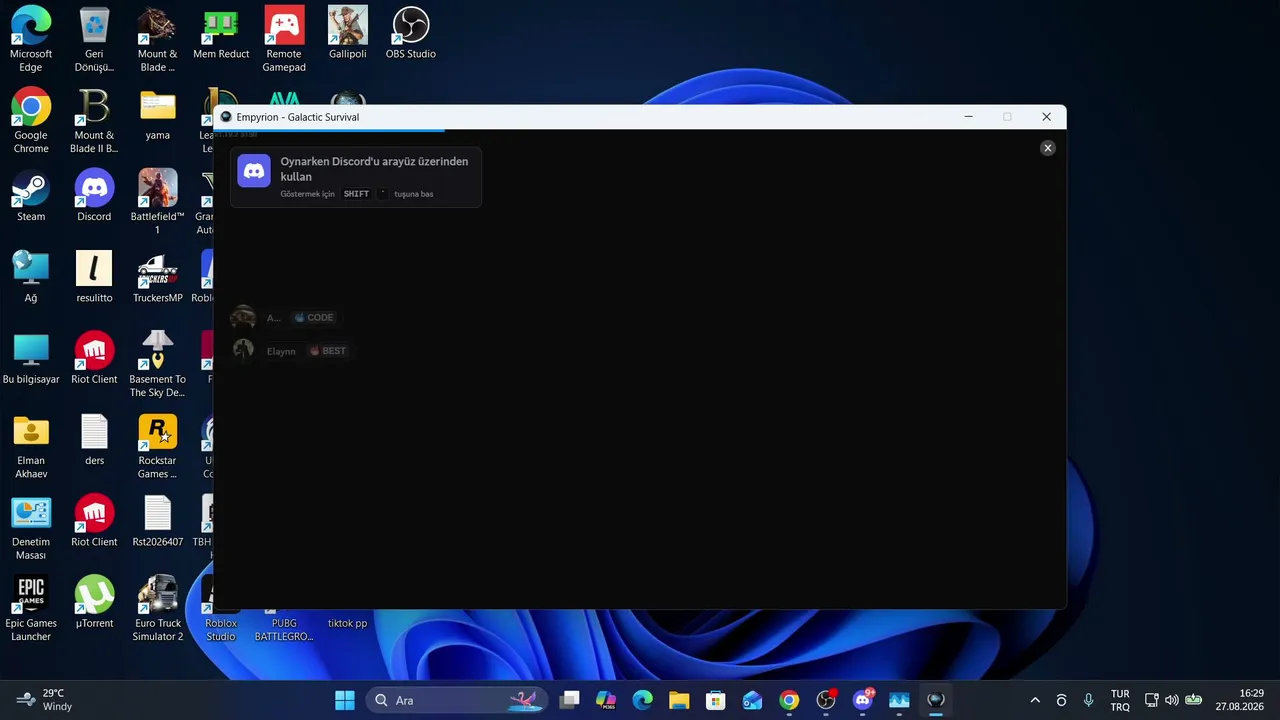1280x720 pixels.
Task: Select the Gallipoli game shortcut
Action: [348, 33]
